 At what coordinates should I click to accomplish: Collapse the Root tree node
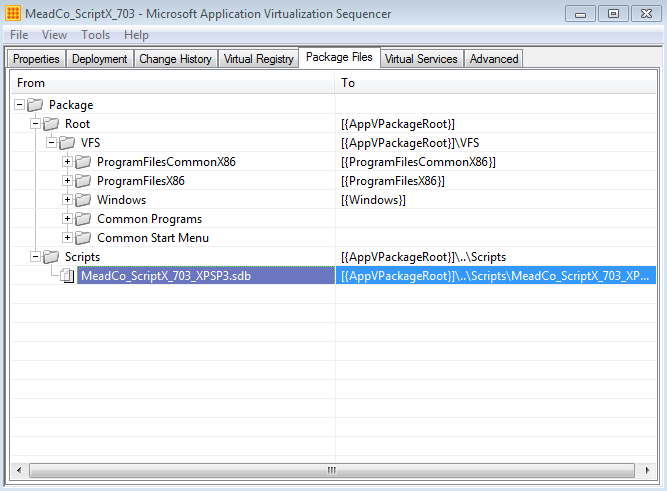35,123
